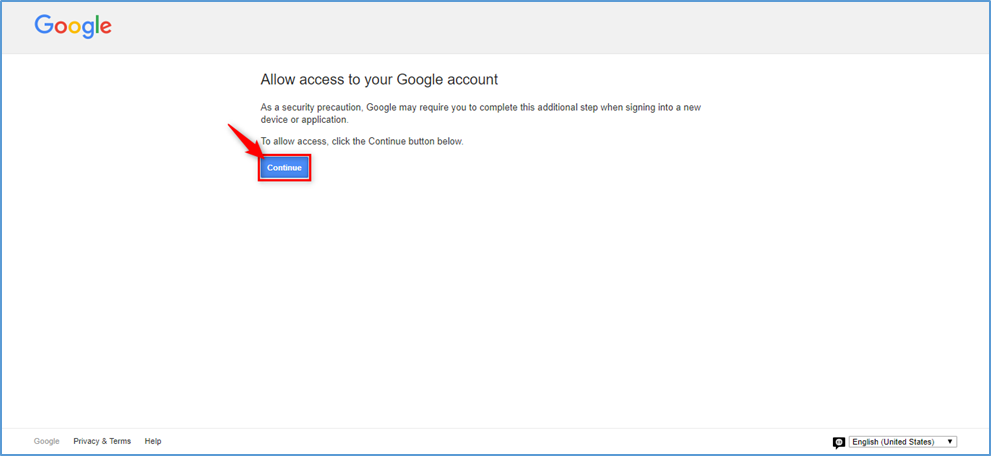Screen dimensions: 991x456
Task: Click the blue capital "G" of the logo
Action: 44,26
